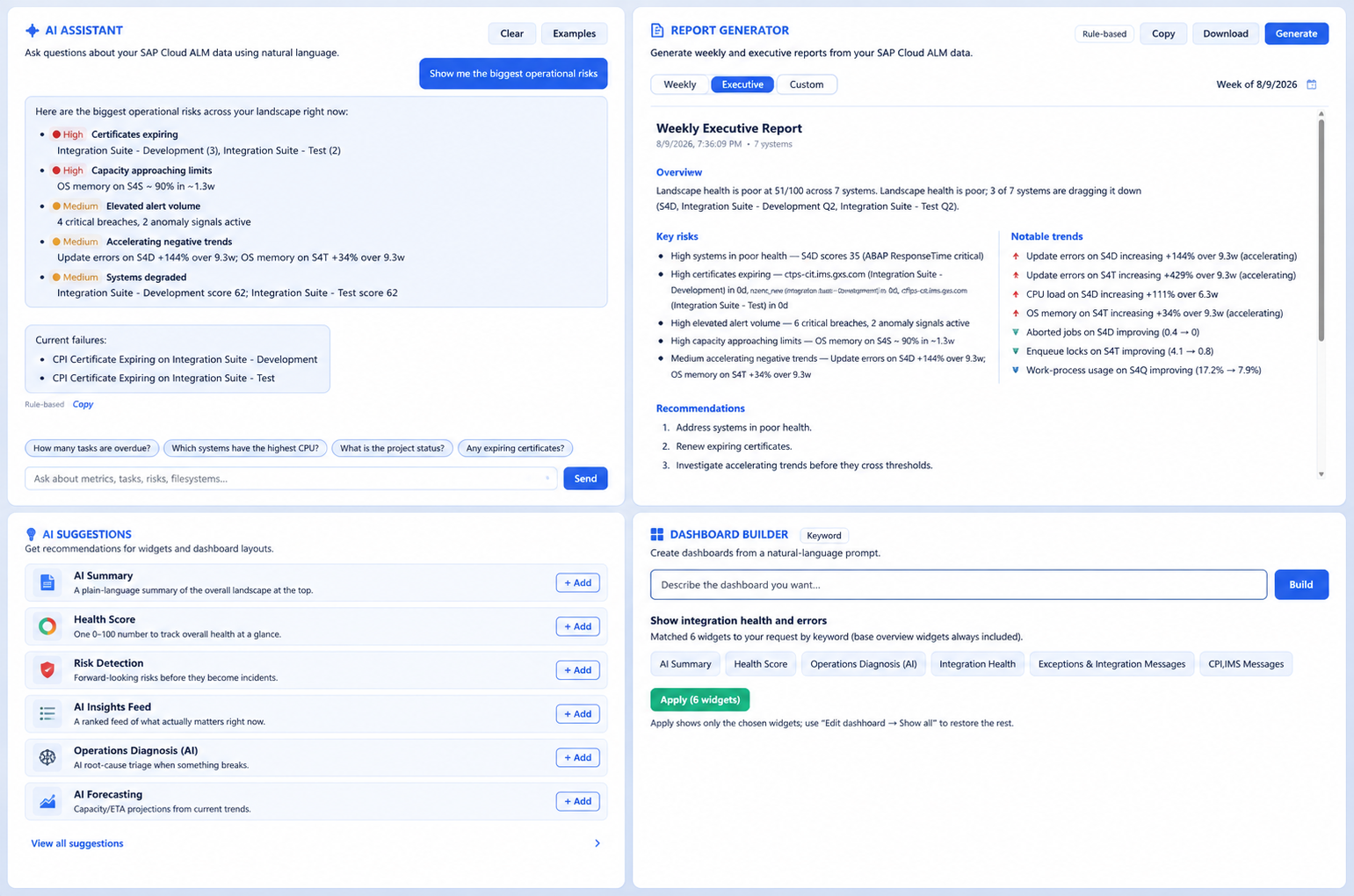Download the report
Image resolution: width=1354 pixels, height=896 pixels.
(1226, 33)
